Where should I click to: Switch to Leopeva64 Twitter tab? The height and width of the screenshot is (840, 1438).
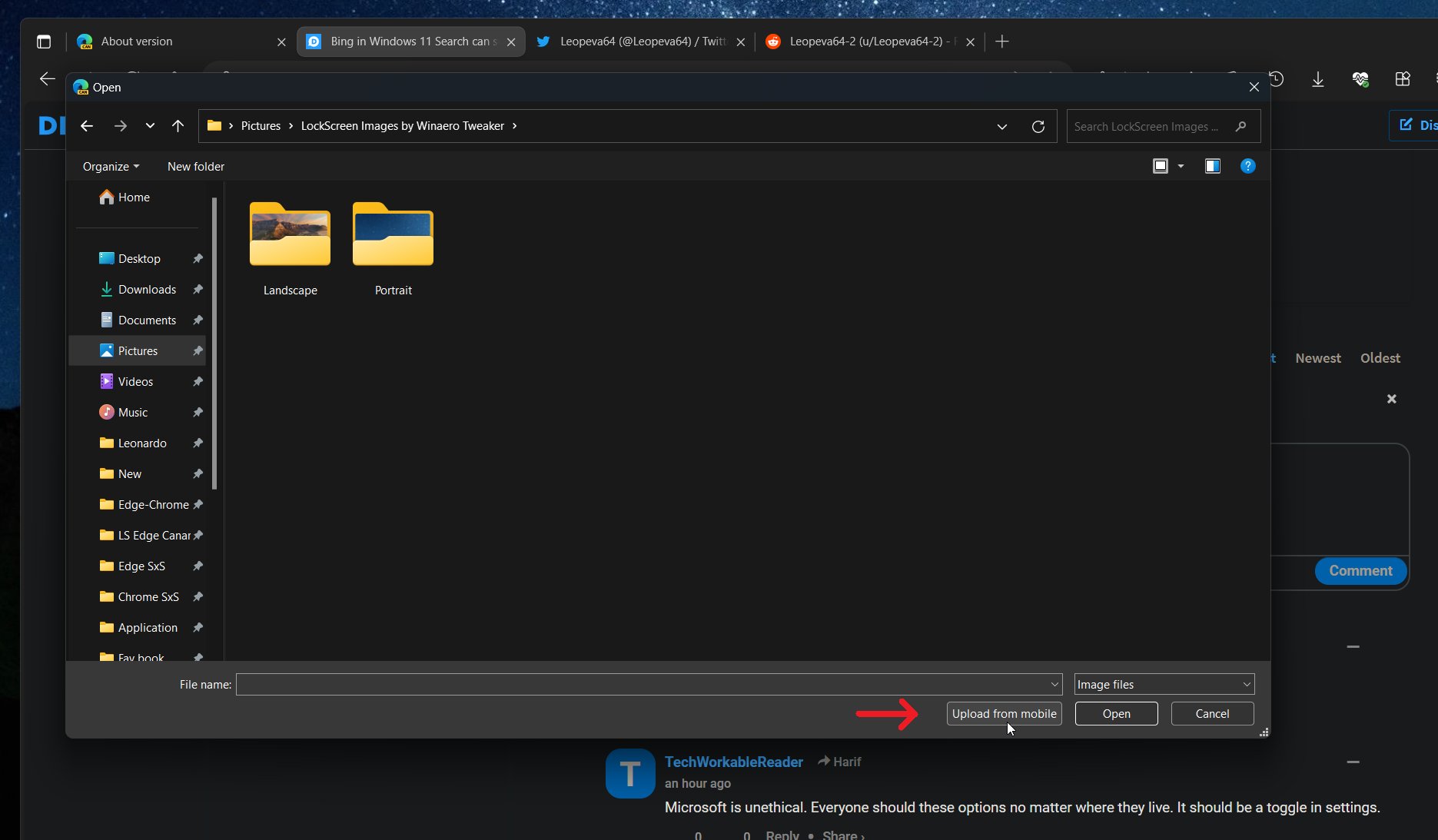pos(640,42)
